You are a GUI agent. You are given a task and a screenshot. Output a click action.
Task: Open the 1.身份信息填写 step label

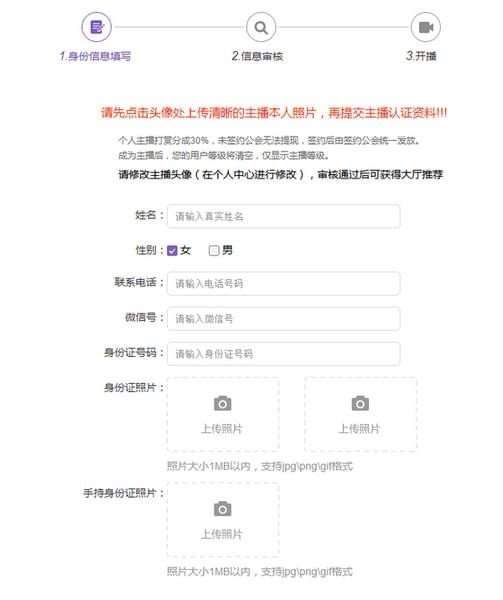pos(95,56)
